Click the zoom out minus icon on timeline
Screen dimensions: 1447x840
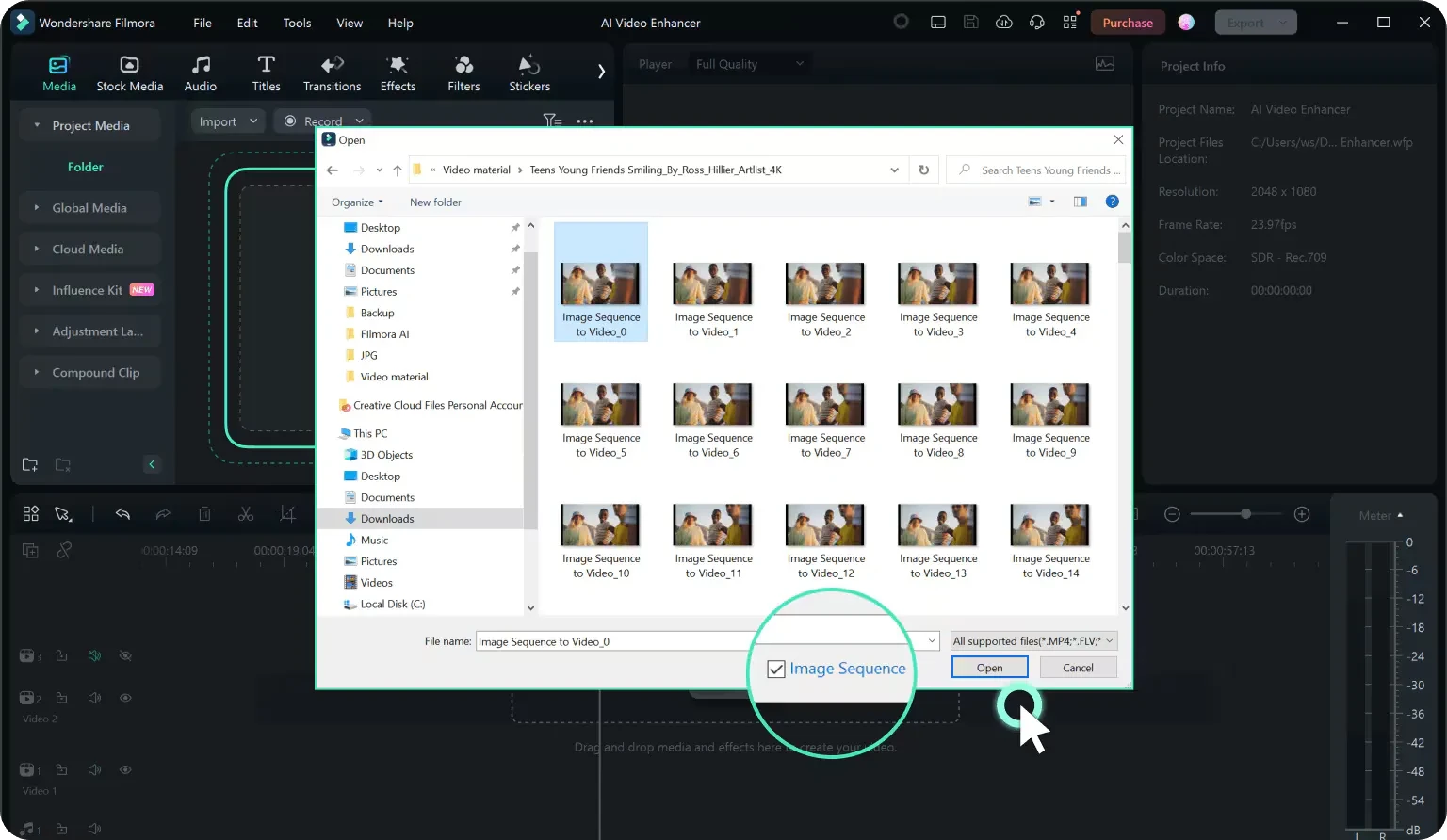click(x=1172, y=514)
